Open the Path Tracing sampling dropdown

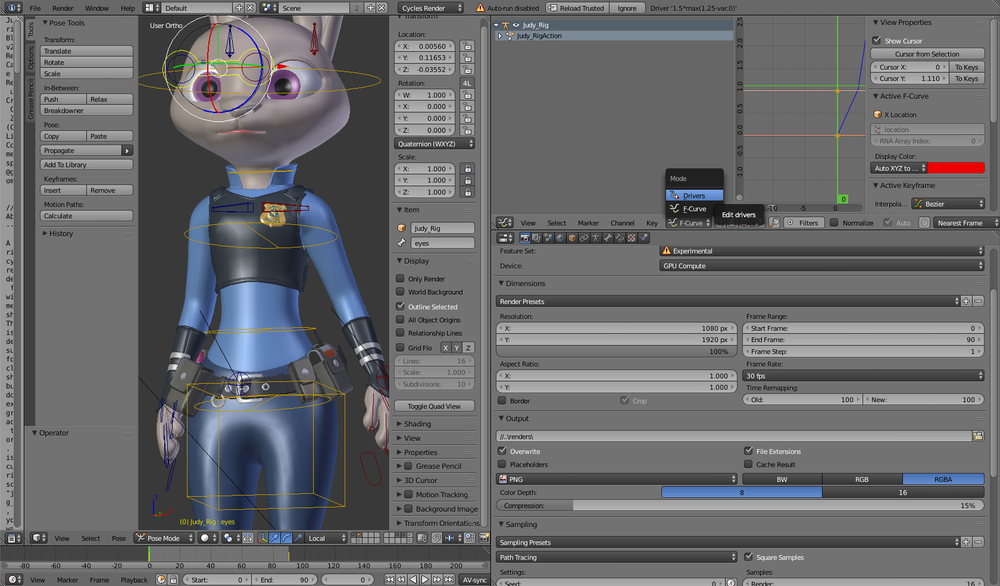point(617,557)
